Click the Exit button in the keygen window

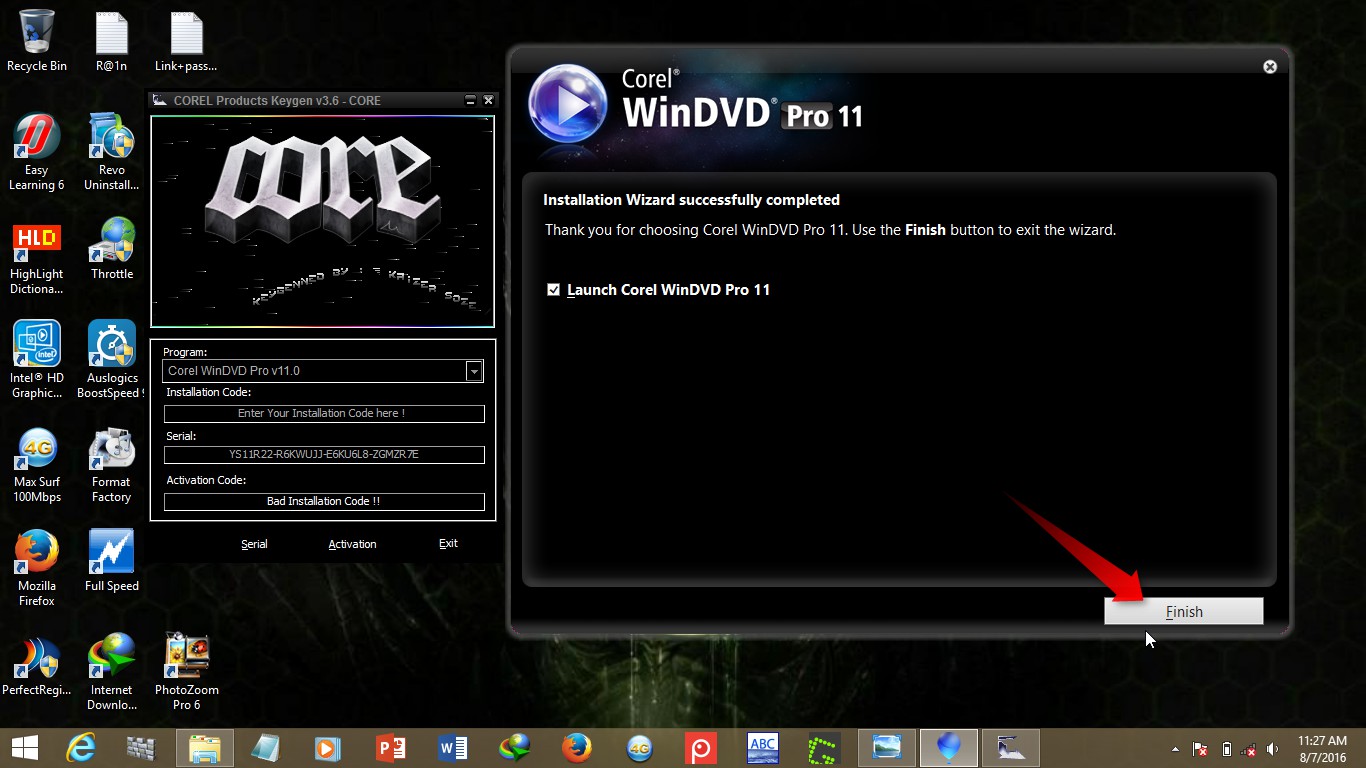(448, 544)
